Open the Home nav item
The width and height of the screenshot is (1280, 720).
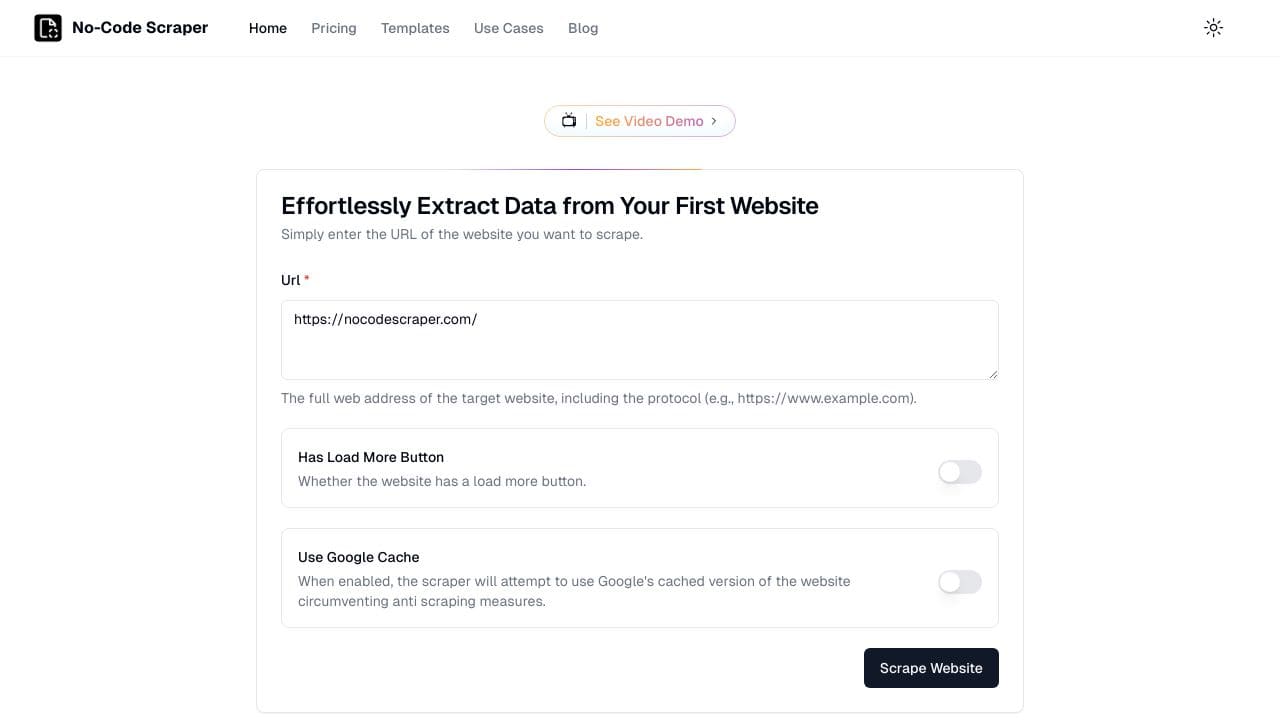click(268, 28)
